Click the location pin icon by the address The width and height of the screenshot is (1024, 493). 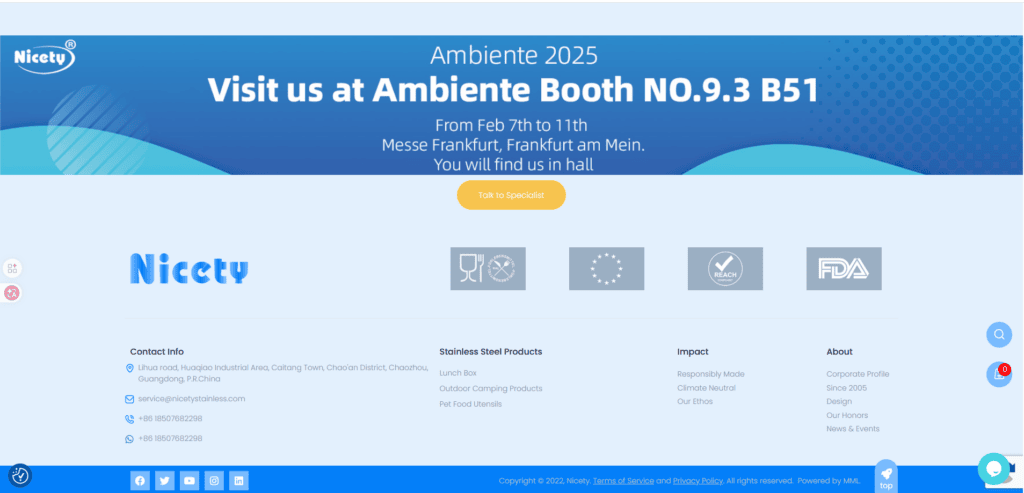pos(129,368)
